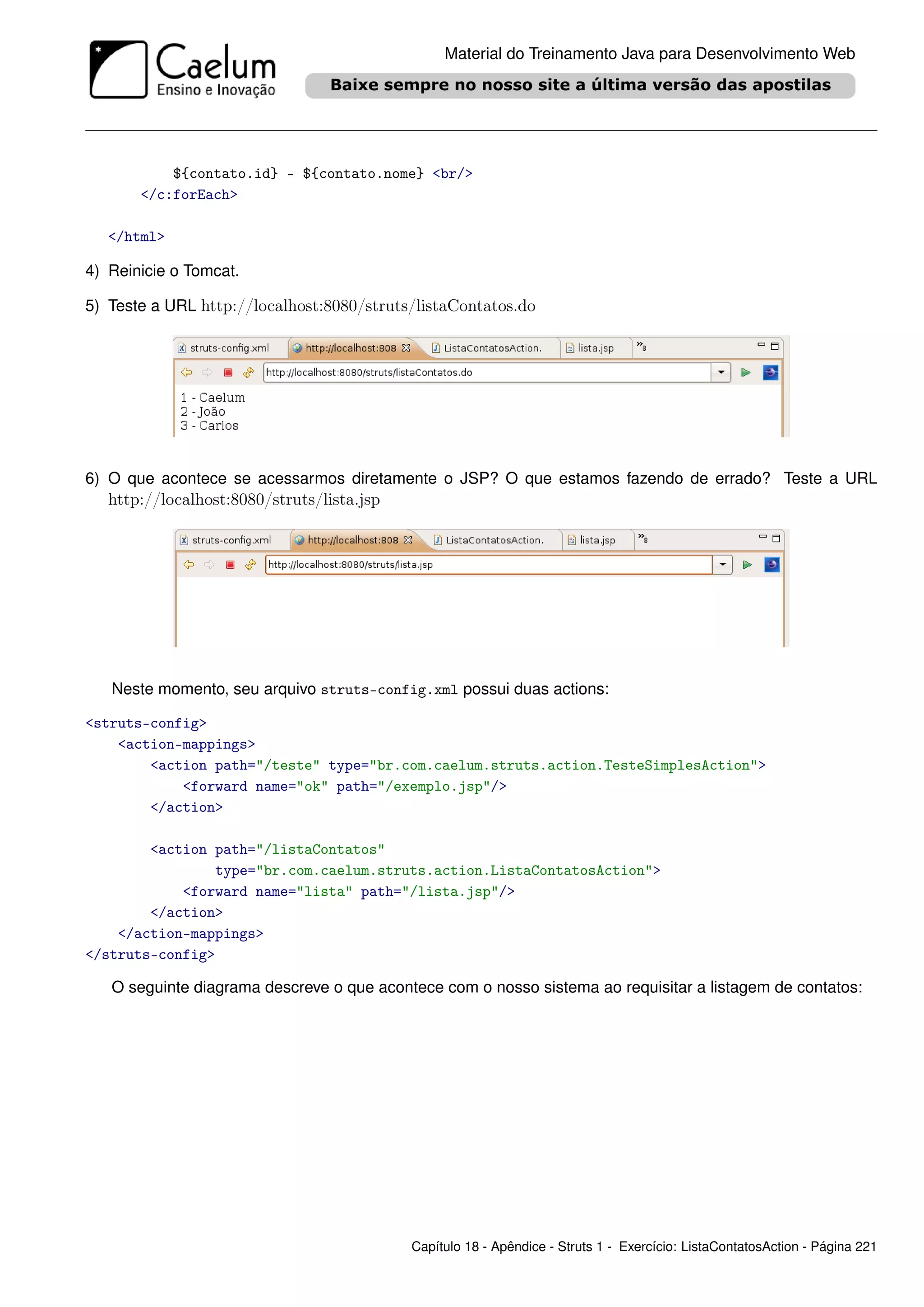Click red stop icon in lista.jsp browser
Screen dimensions: 924x1307
230,564
